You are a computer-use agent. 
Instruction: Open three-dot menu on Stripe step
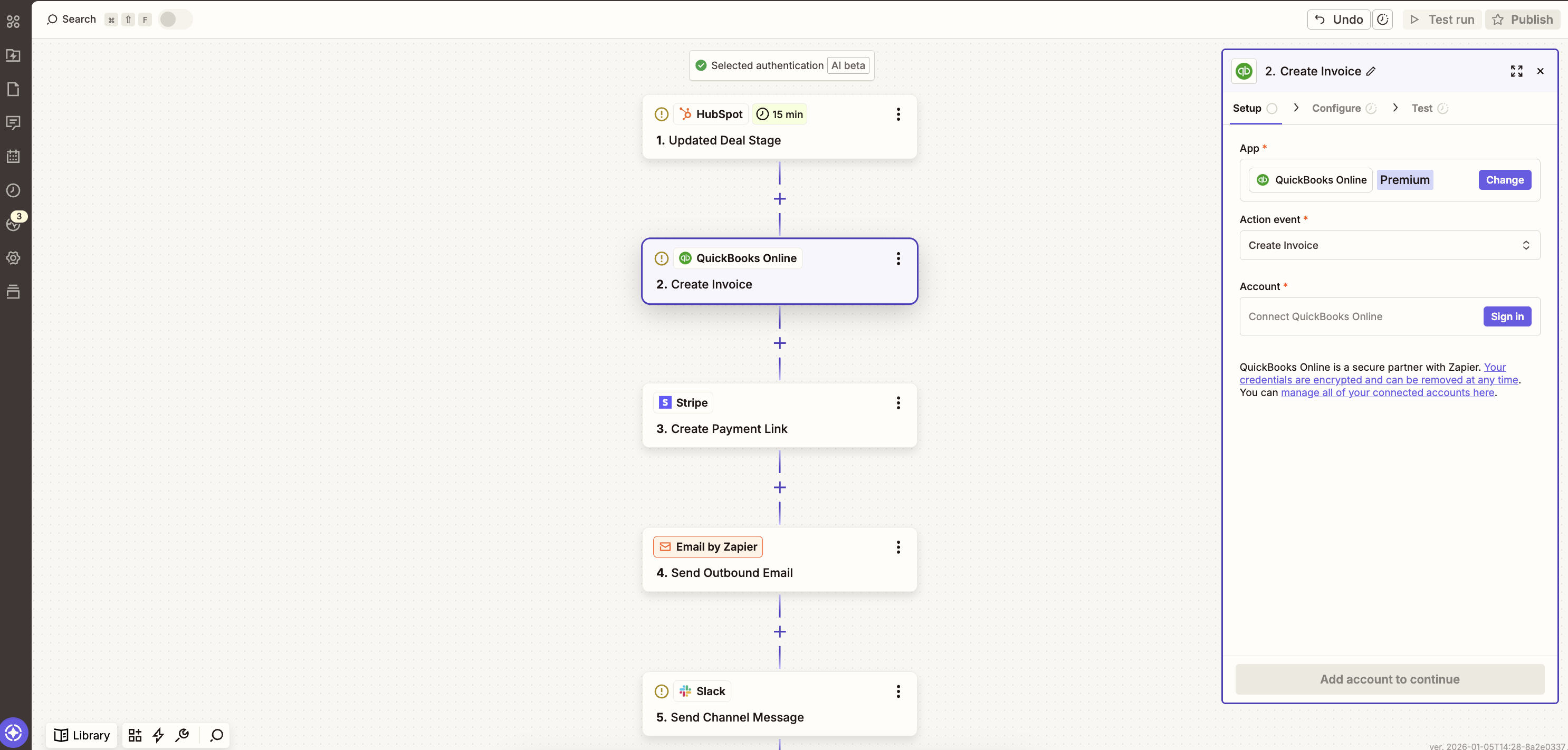(x=898, y=402)
